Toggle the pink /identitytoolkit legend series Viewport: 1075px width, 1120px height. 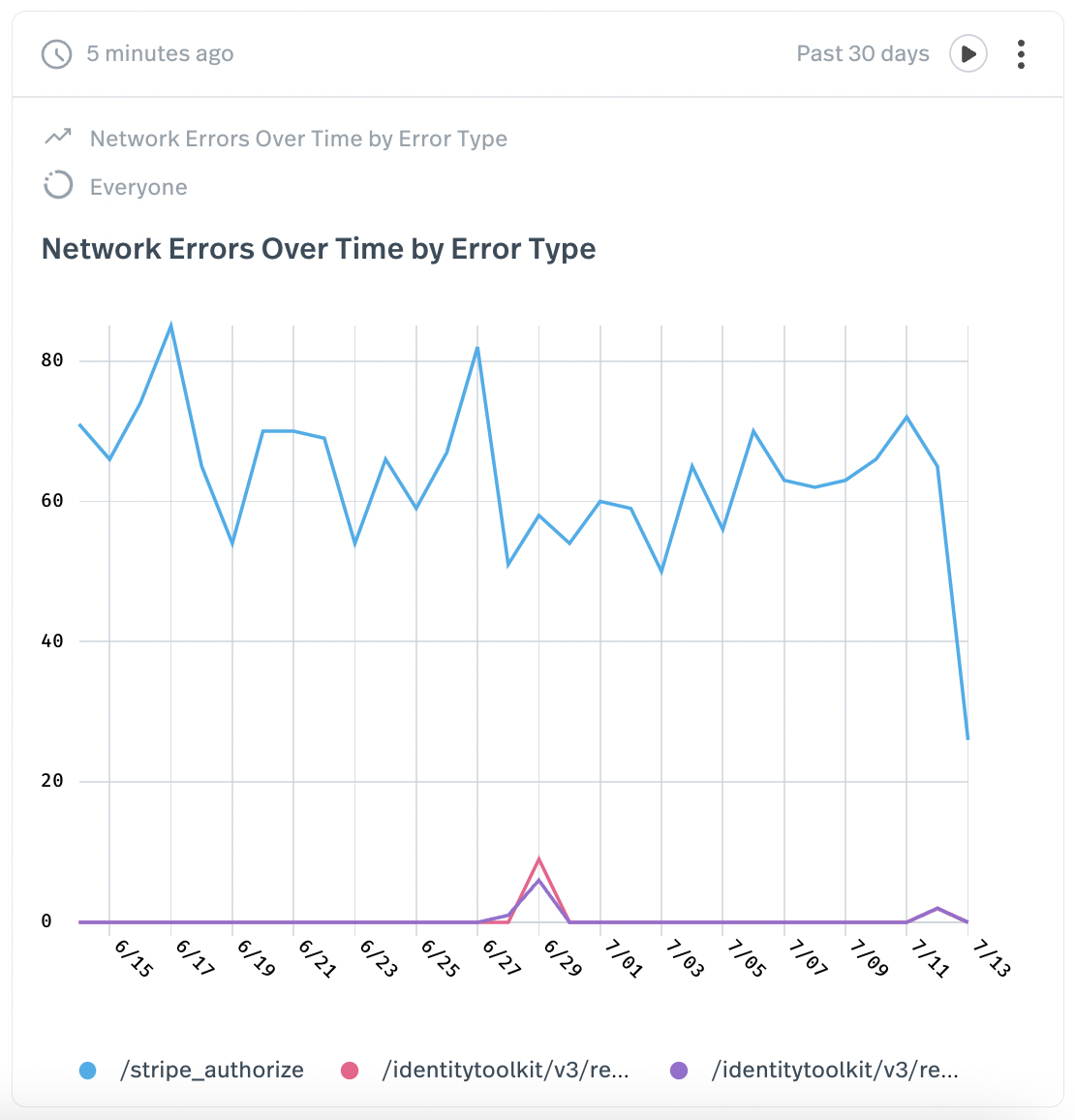point(506,1070)
